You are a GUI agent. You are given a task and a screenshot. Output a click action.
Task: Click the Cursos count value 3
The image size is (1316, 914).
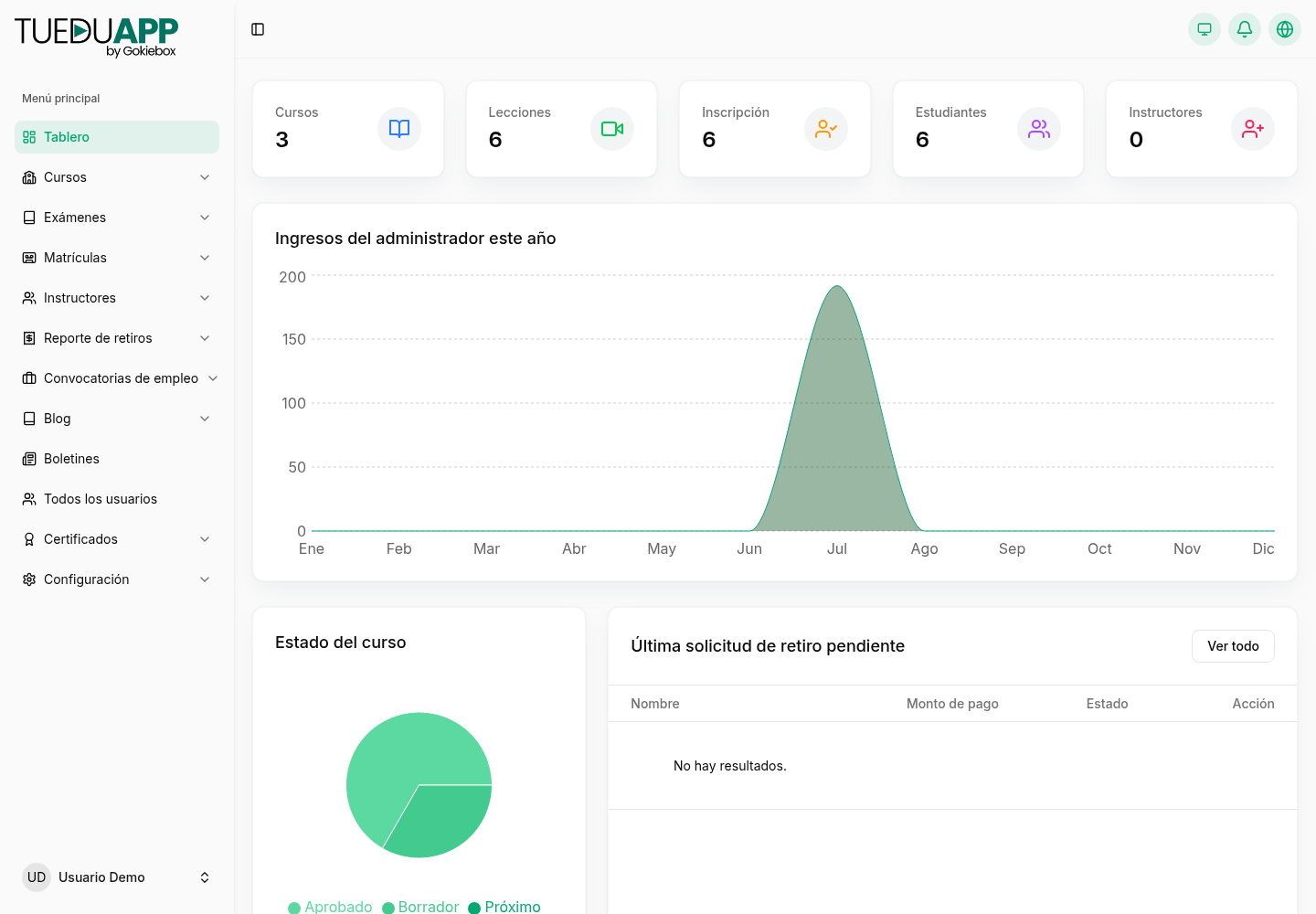click(282, 140)
